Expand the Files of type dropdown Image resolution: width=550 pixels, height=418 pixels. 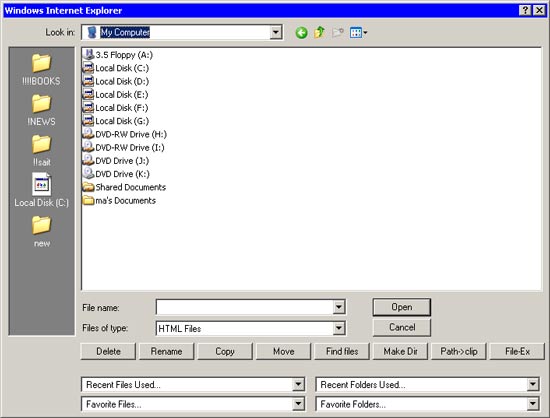[x=338, y=329]
